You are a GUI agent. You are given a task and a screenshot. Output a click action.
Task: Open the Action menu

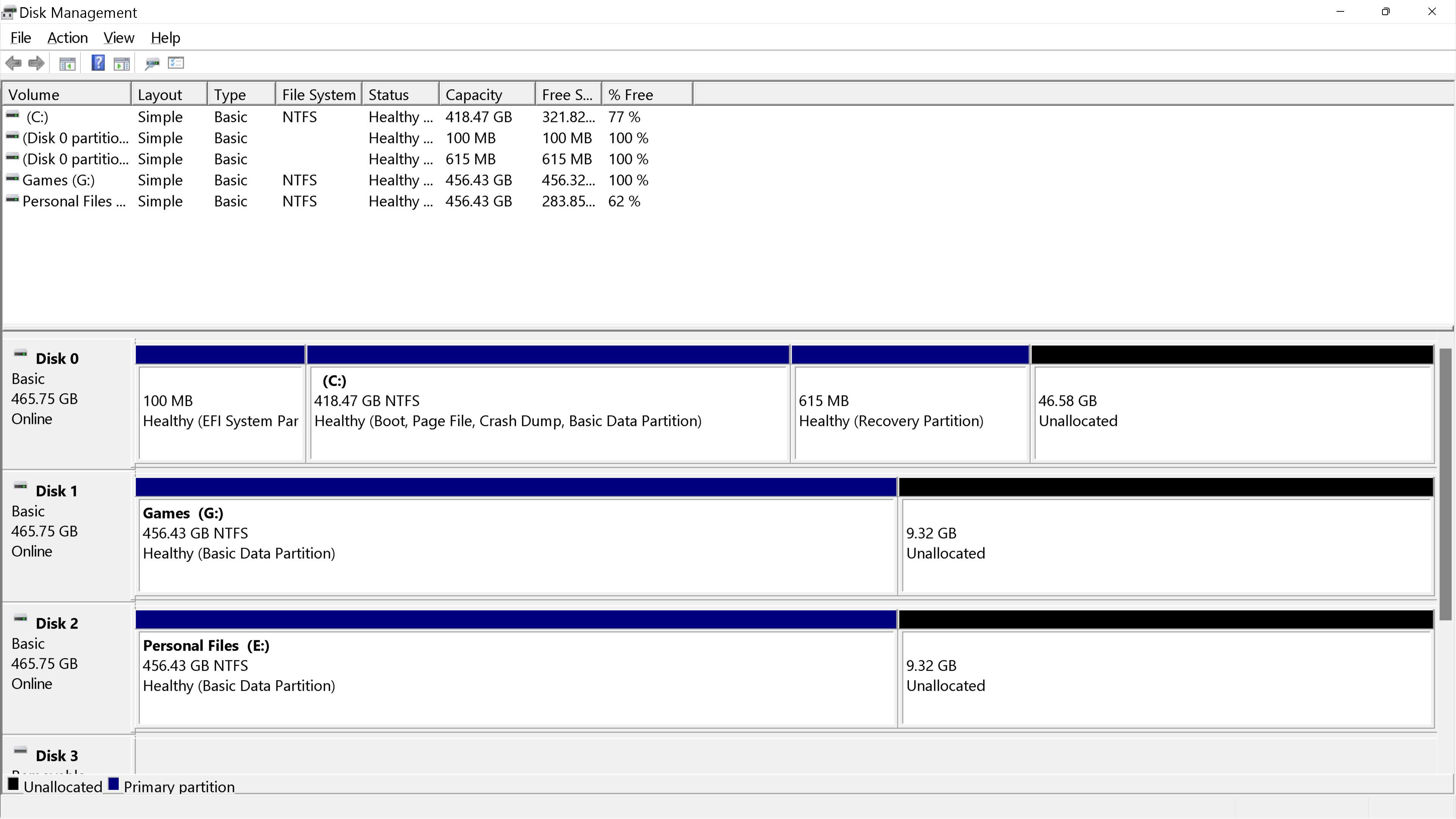pos(68,38)
